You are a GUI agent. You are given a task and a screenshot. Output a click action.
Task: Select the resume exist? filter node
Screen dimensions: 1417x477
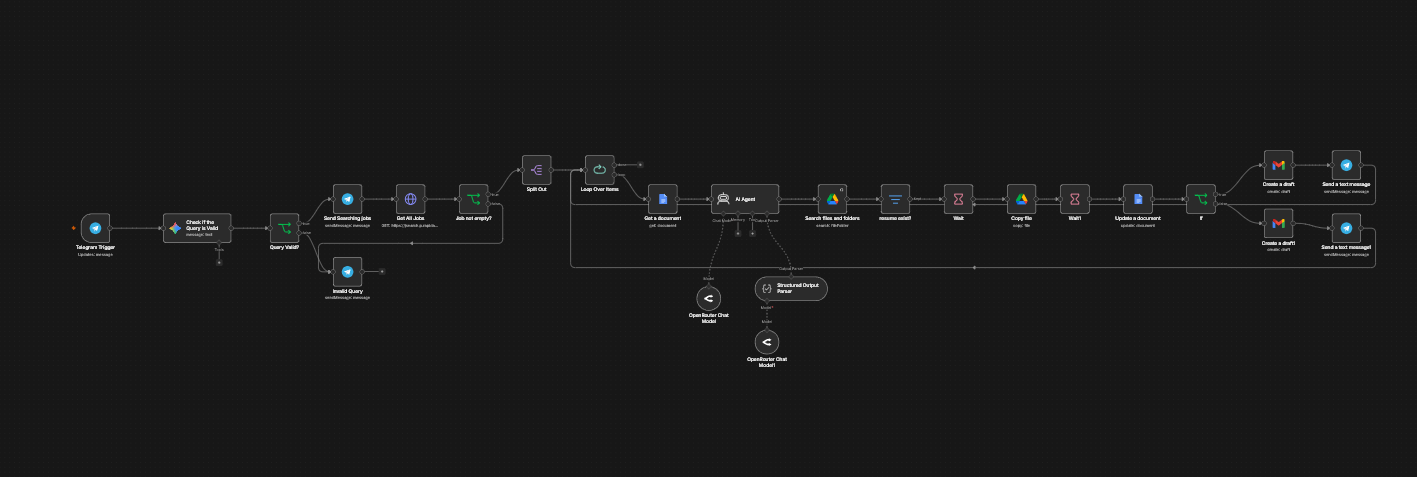click(x=895, y=199)
